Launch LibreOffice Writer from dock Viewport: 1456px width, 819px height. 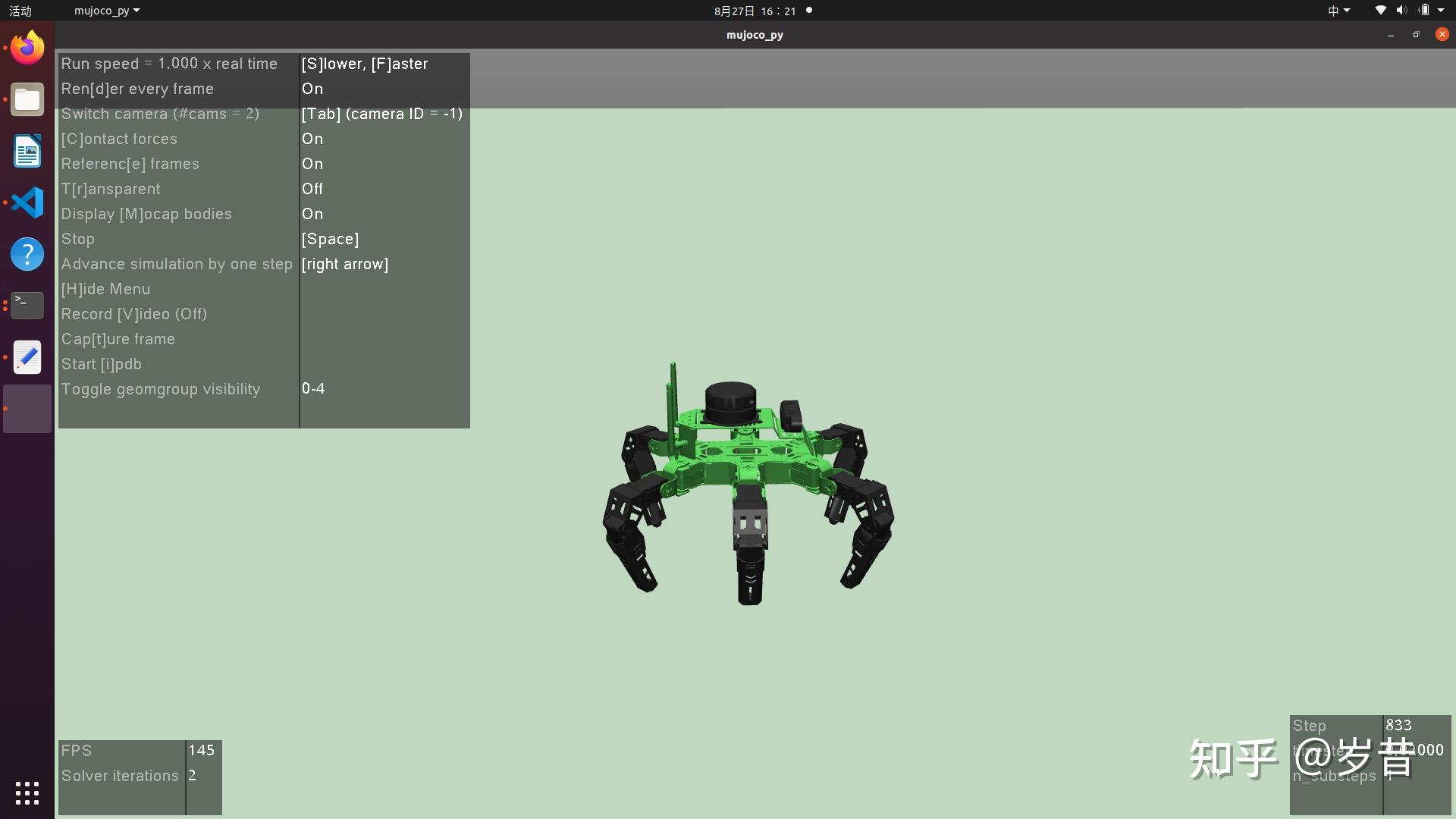point(27,152)
